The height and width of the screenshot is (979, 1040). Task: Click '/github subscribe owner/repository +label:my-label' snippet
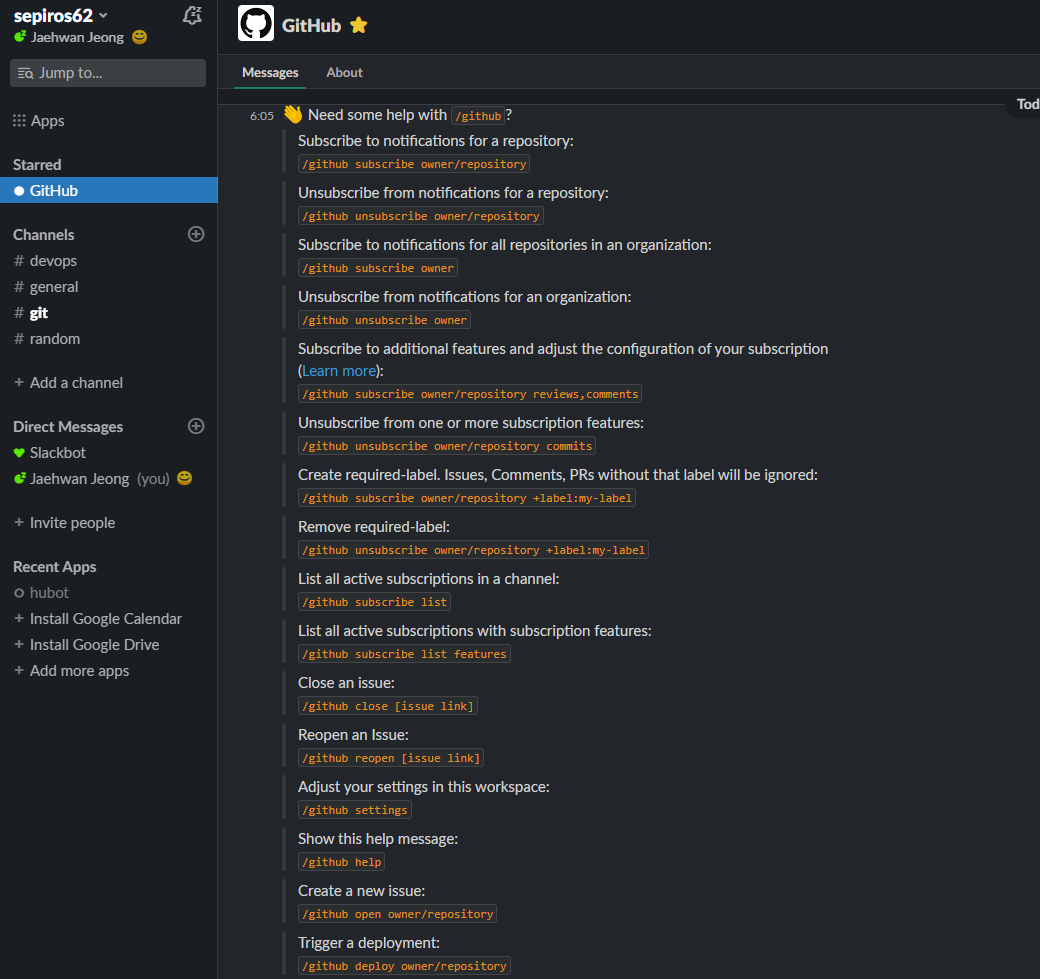click(467, 497)
